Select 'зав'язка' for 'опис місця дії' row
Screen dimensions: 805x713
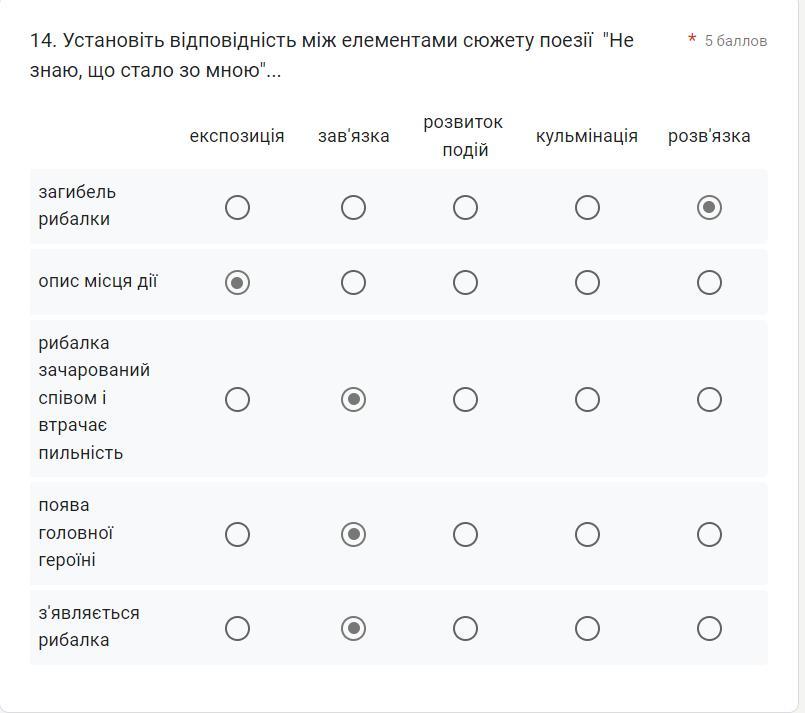click(x=353, y=282)
